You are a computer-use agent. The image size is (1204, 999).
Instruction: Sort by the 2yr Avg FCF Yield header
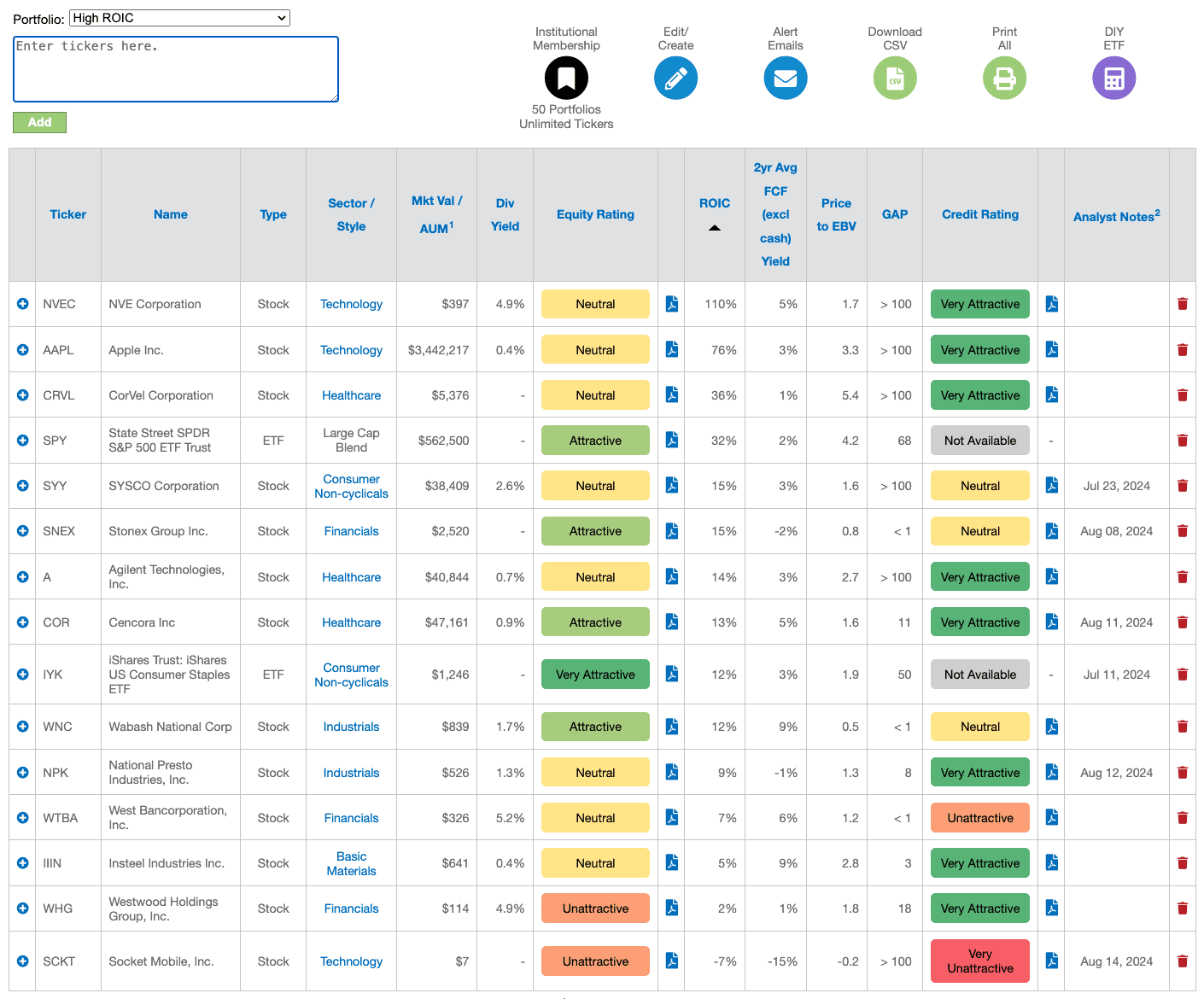click(775, 214)
